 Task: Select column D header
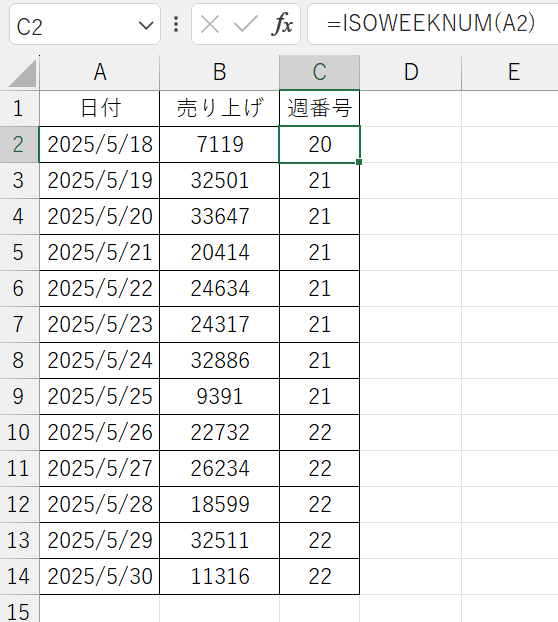pyautogui.click(x=411, y=73)
